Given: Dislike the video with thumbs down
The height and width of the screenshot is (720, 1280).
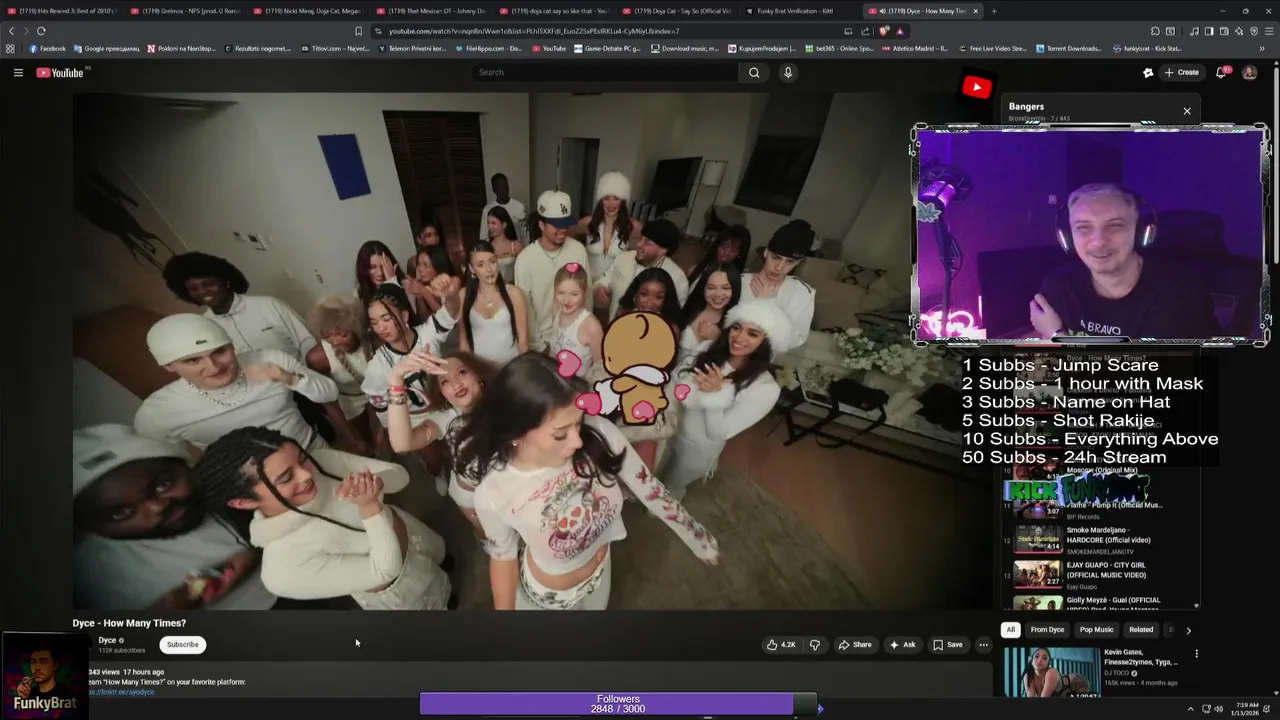Looking at the screenshot, I should [814, 645].
